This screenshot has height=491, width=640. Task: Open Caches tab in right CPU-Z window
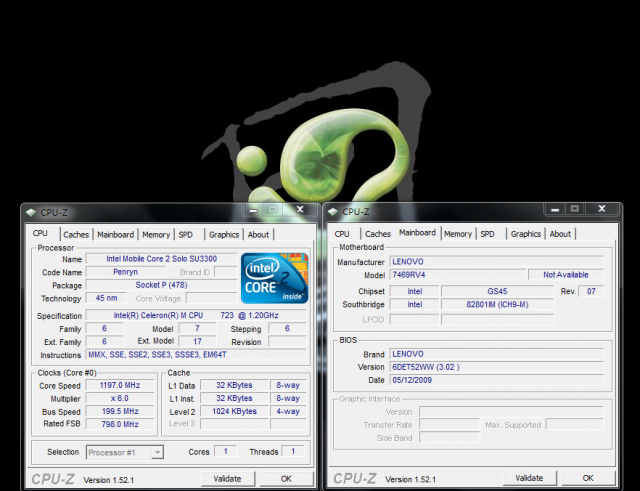click(x=378, y=234)
